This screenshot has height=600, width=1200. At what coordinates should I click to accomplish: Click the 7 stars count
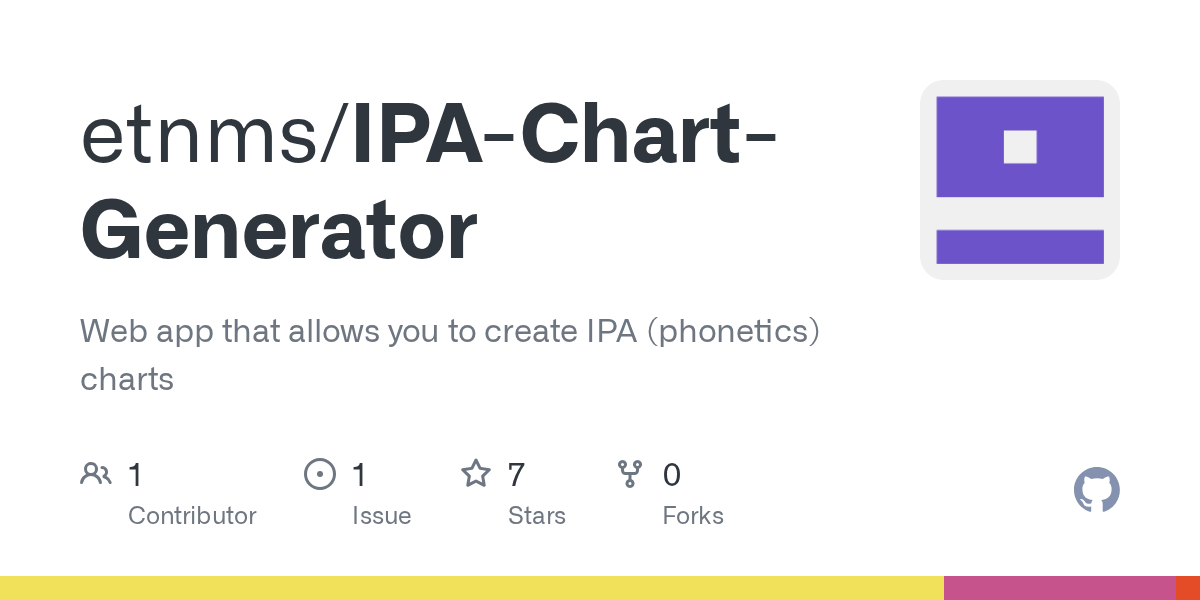(x=516, y=474)
